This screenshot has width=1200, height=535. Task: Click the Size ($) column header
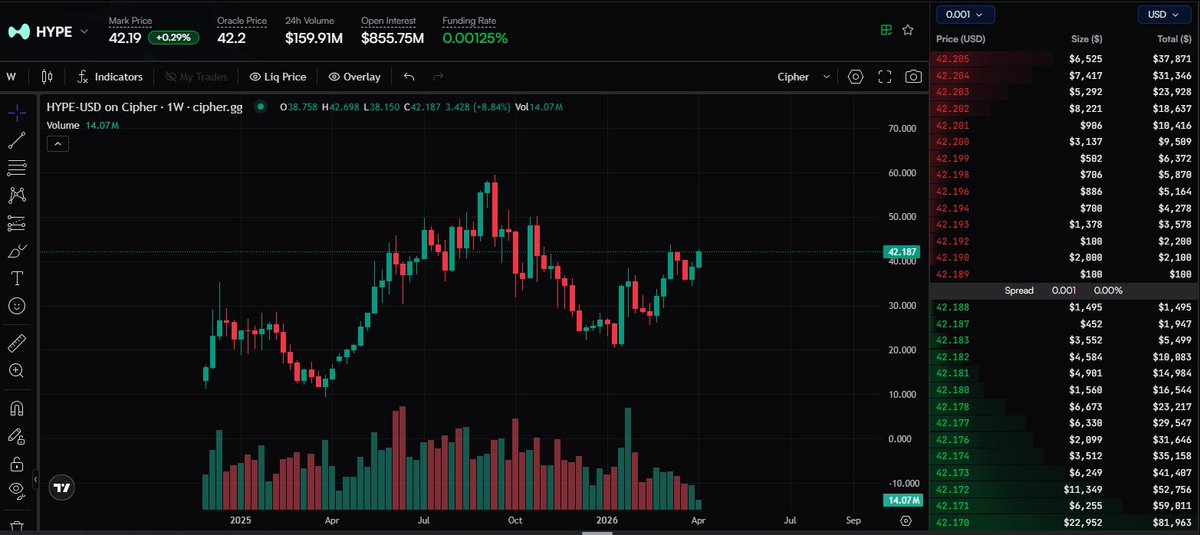pyautogui.click(x=1089, y=38)
